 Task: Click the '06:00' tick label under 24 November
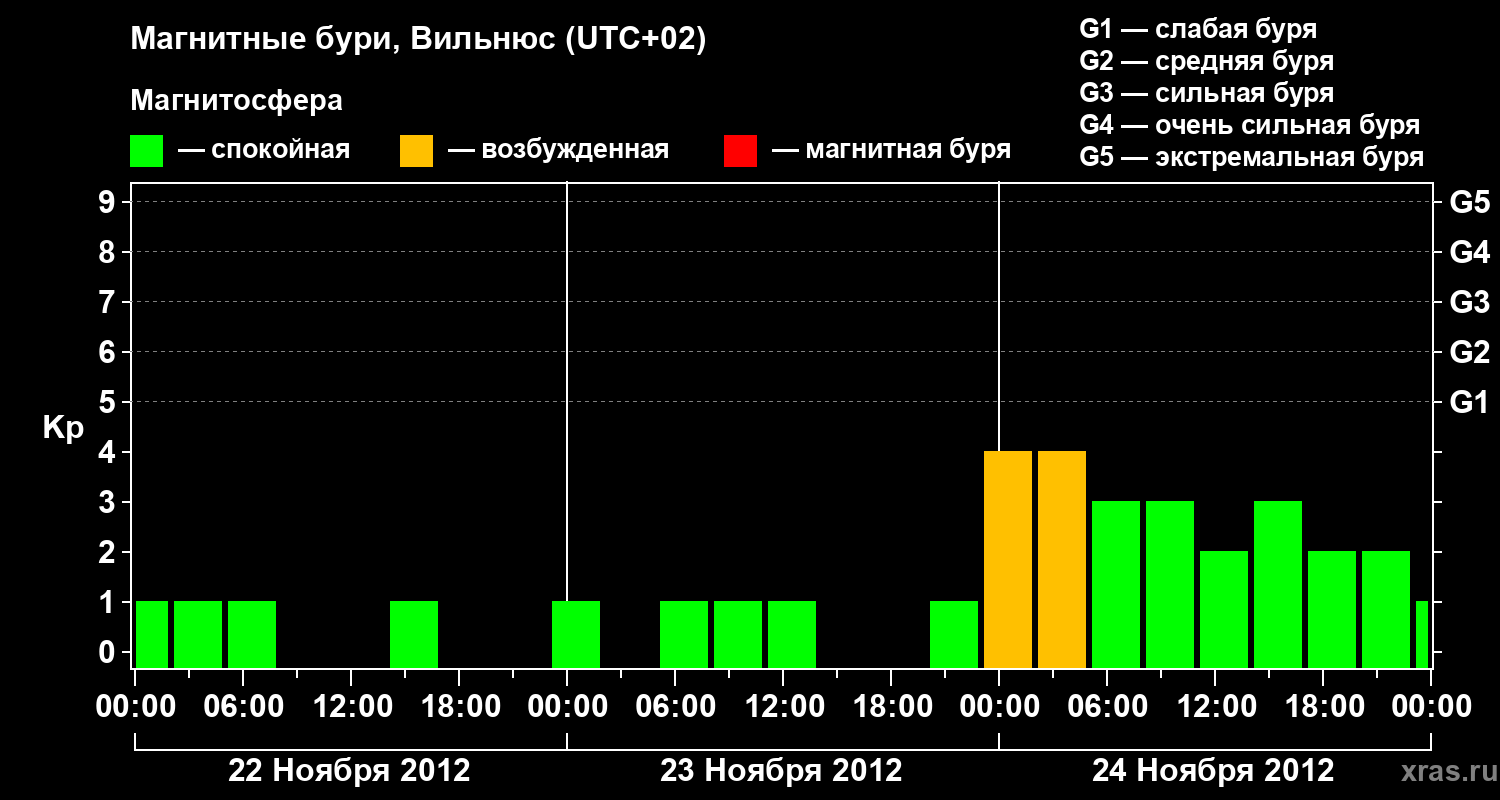[1107, 707]
